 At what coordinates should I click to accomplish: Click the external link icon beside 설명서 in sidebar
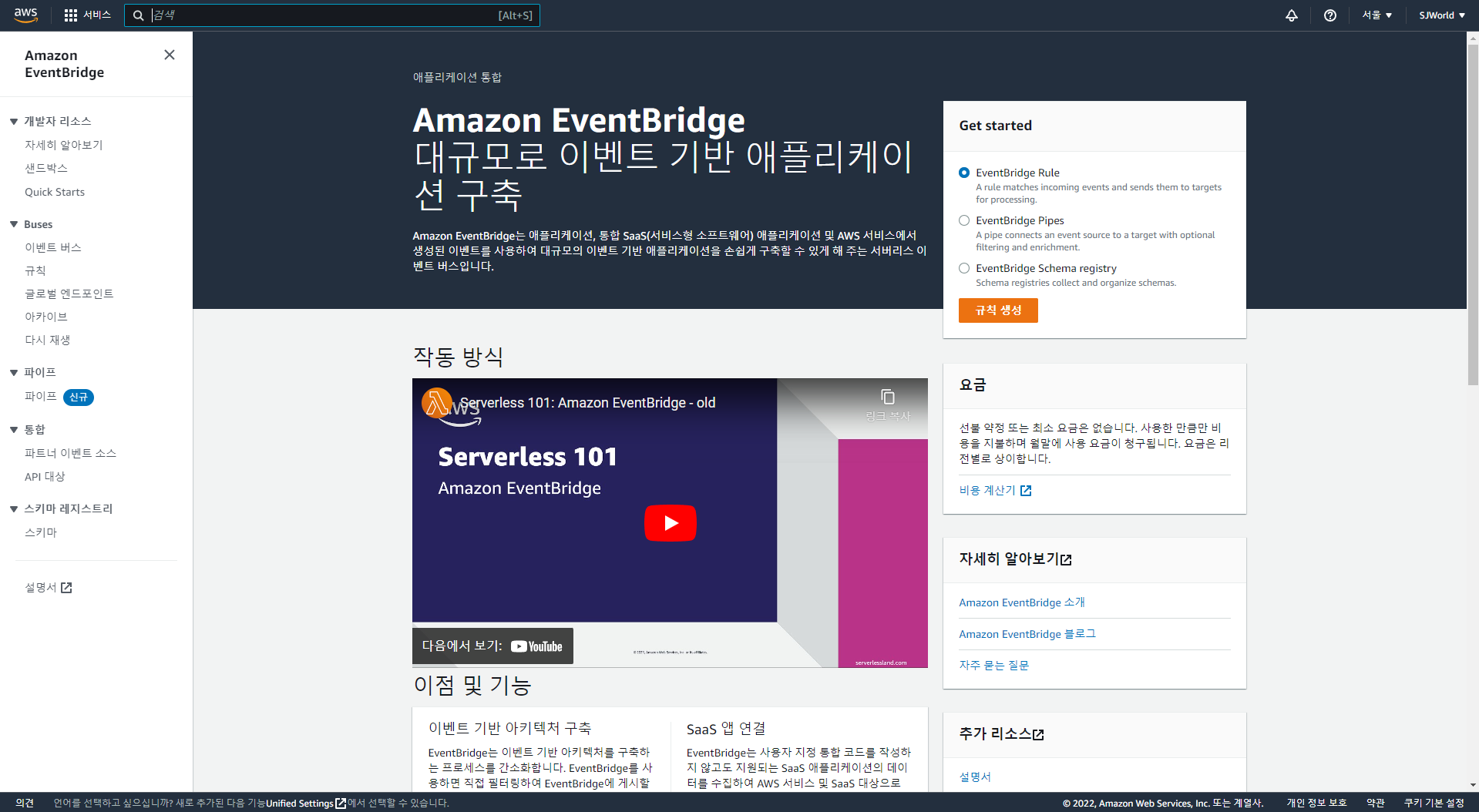click(66, 588)
